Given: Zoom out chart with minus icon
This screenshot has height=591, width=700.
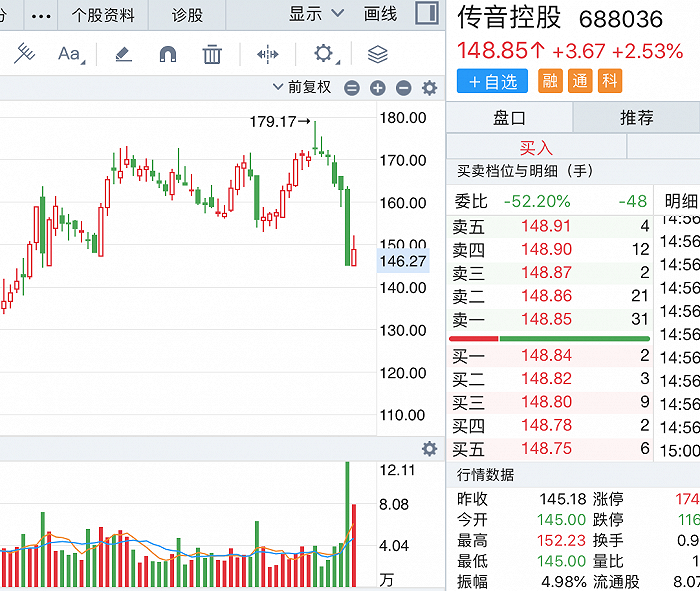Looking at the screenshot, I should coord(404,88).
